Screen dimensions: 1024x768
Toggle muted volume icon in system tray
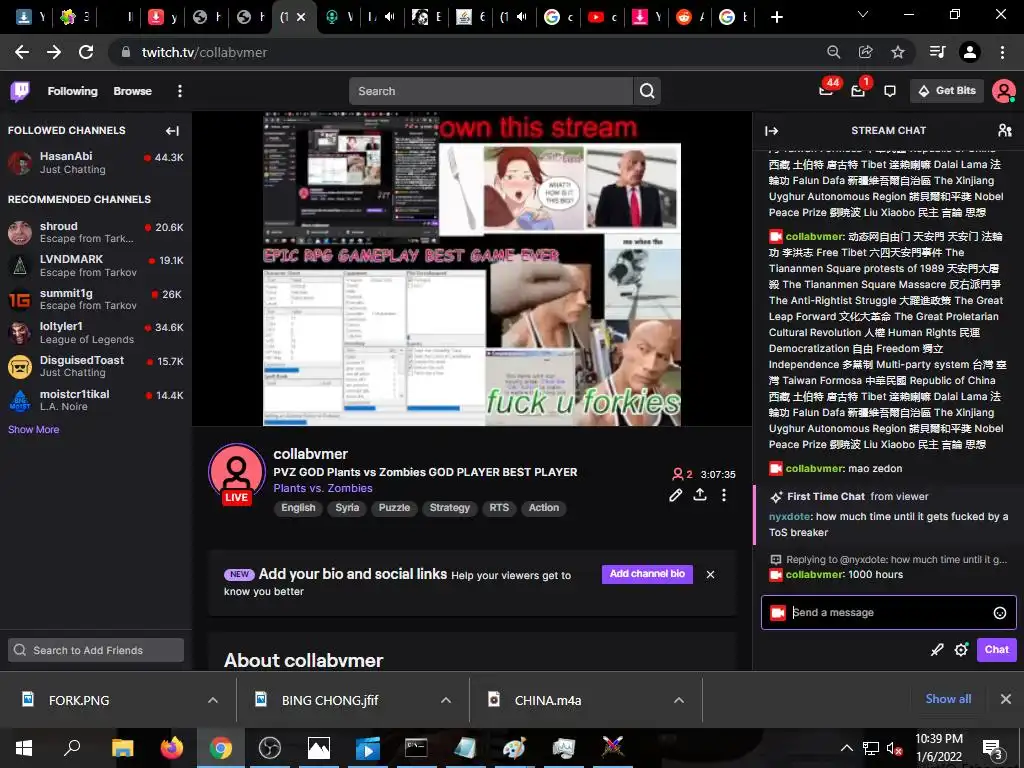click(894, 748)
